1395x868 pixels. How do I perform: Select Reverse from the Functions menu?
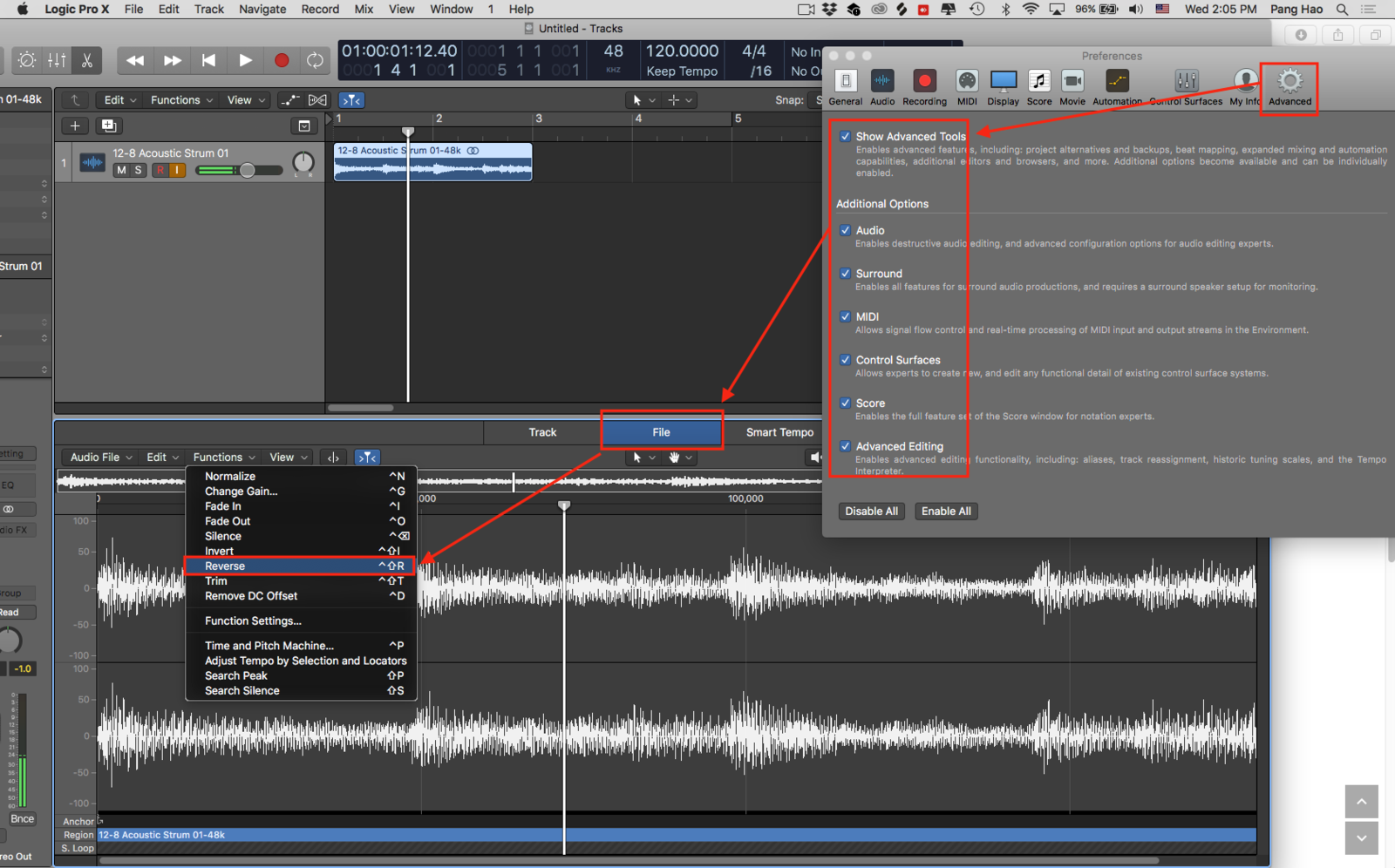point(301,566)
